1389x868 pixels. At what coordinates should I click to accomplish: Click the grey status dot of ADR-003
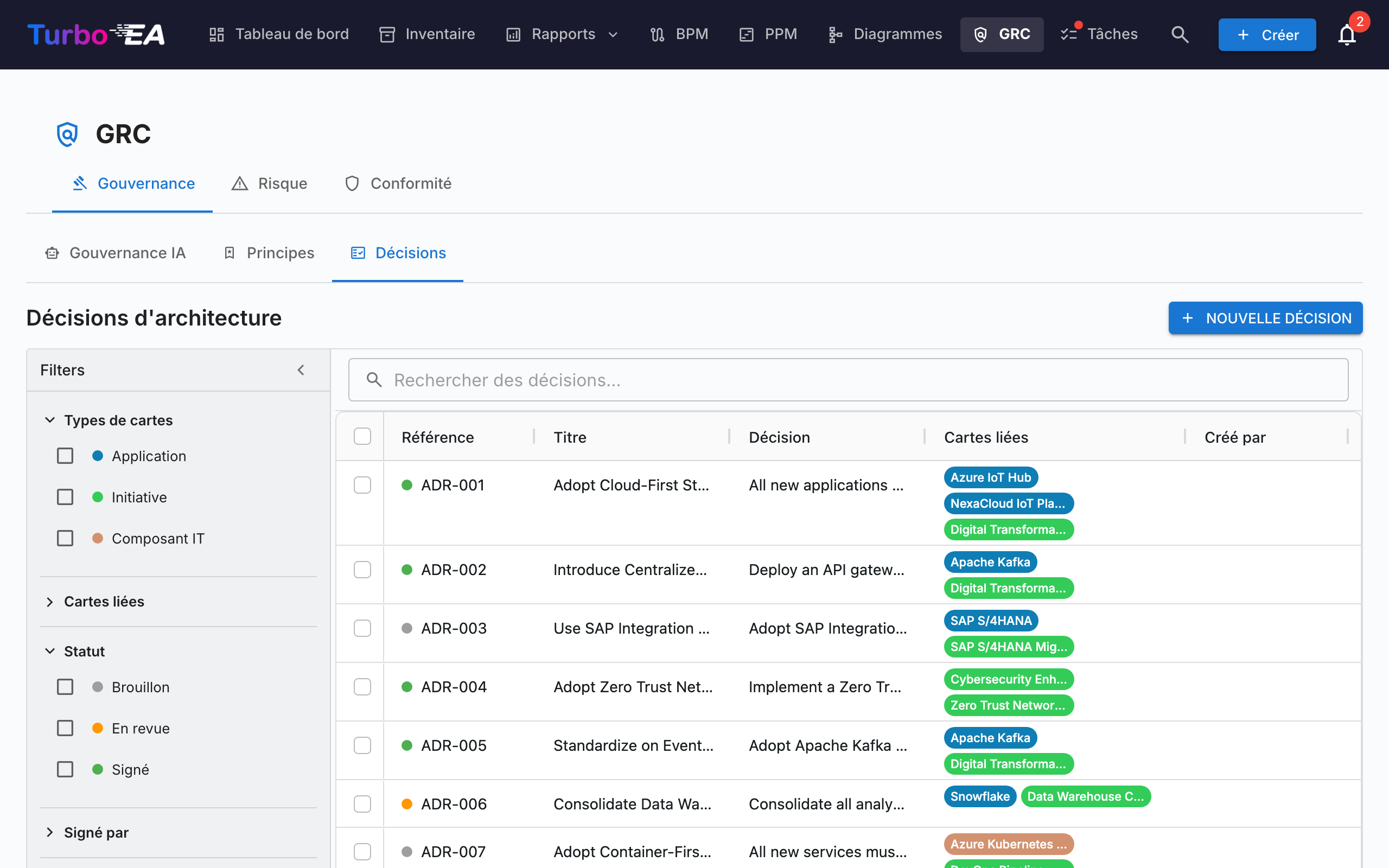(407, 628)
